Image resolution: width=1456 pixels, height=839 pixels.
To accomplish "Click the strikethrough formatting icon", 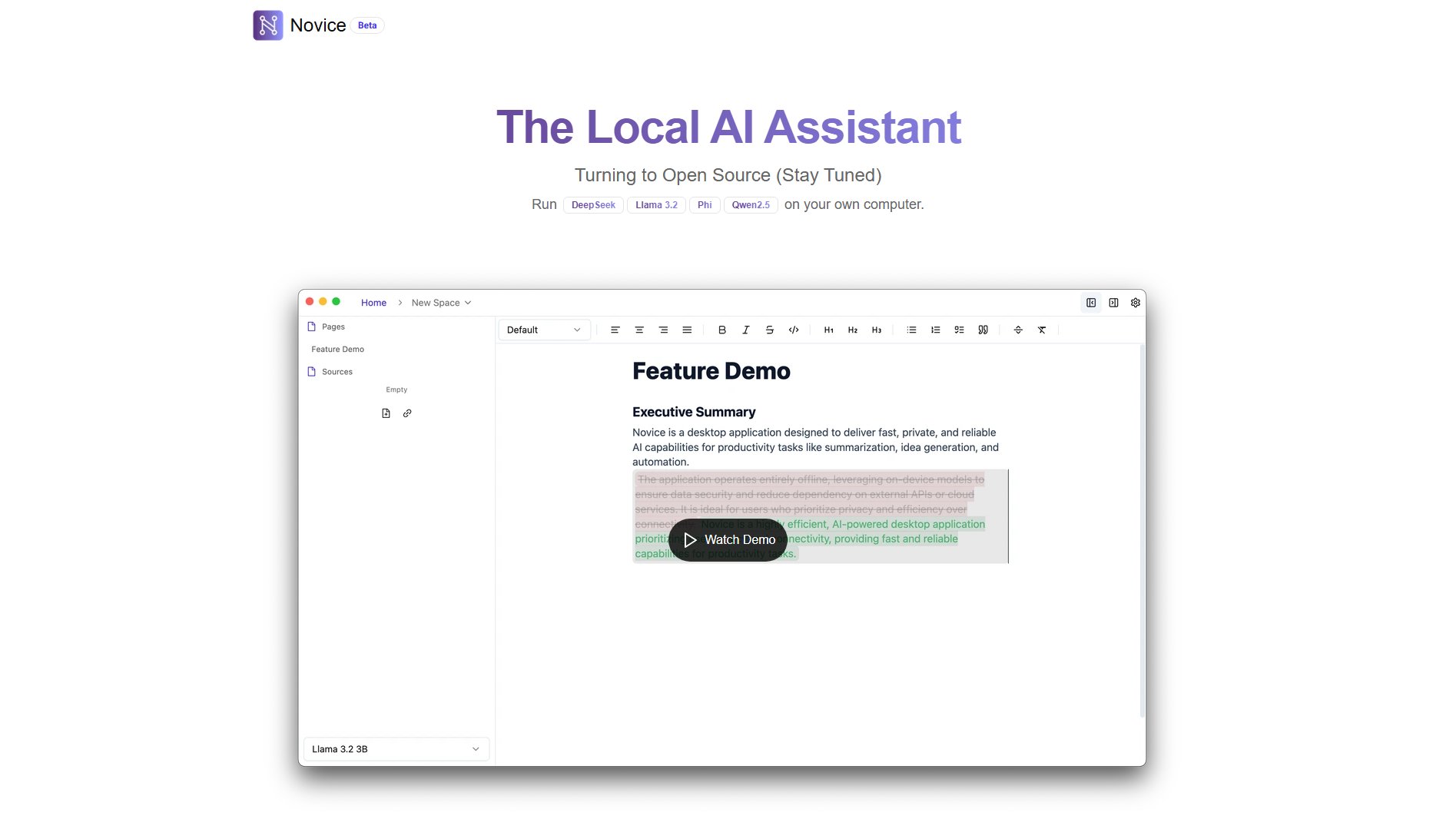I will click(769, 330).
